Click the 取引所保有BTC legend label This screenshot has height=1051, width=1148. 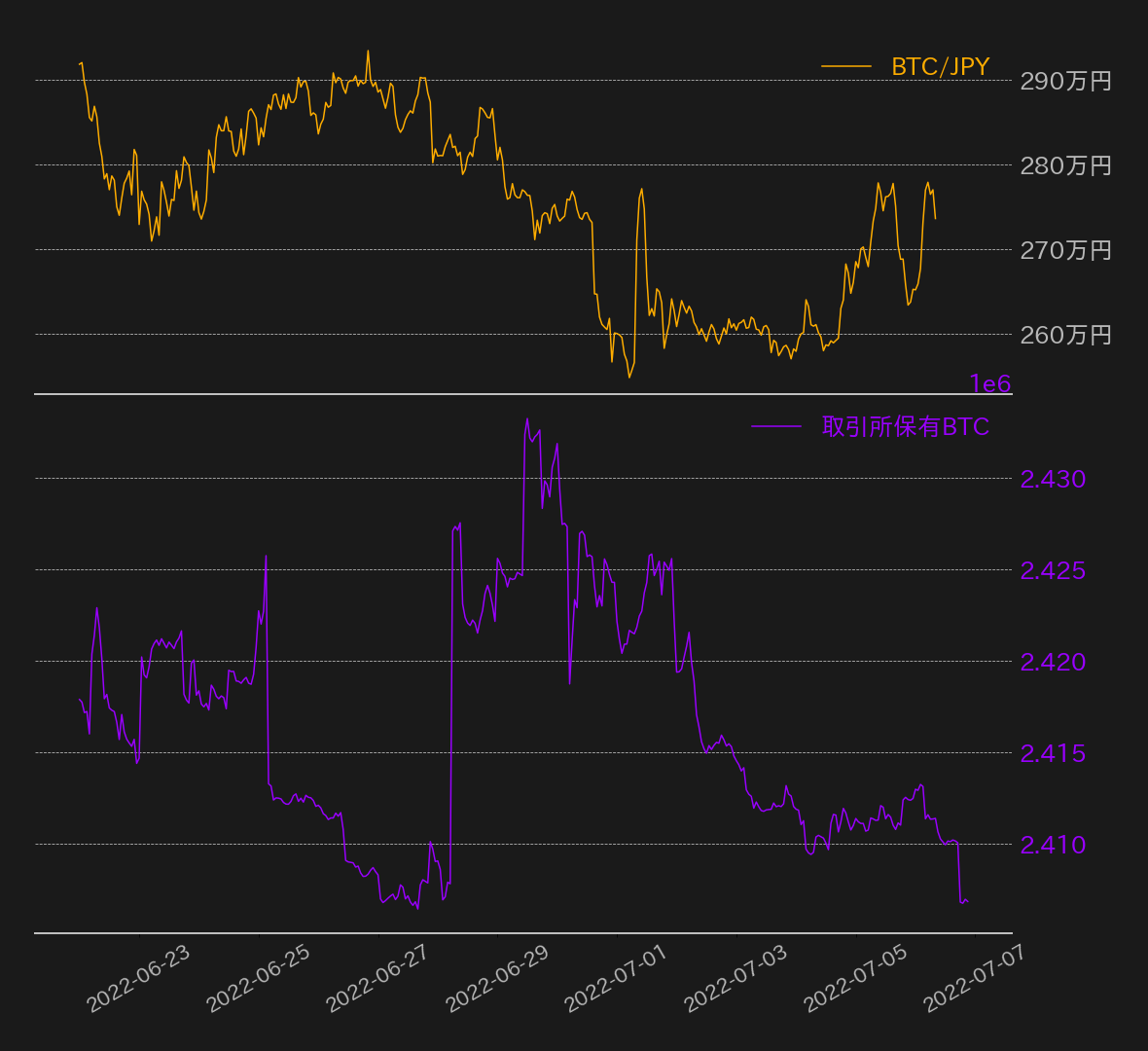(x=906, y=426)
